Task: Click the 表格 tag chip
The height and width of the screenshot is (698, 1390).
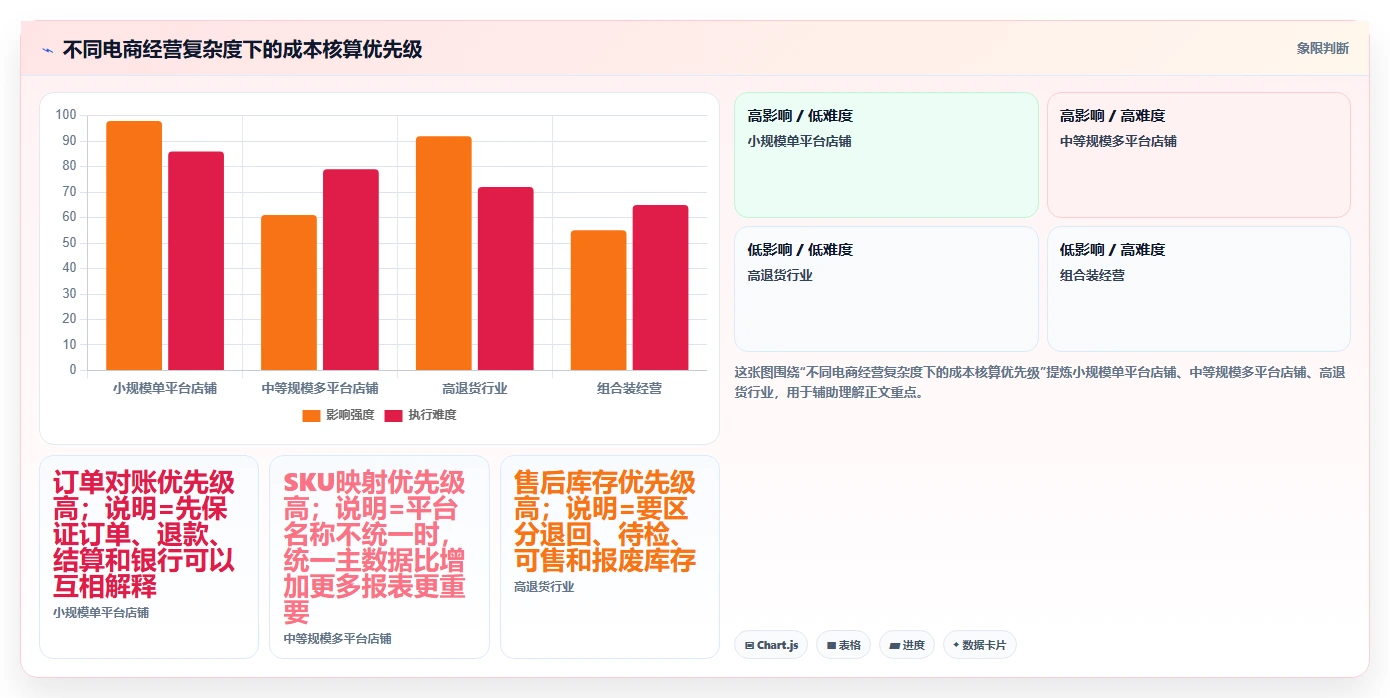Action: (x=844, y=645)
